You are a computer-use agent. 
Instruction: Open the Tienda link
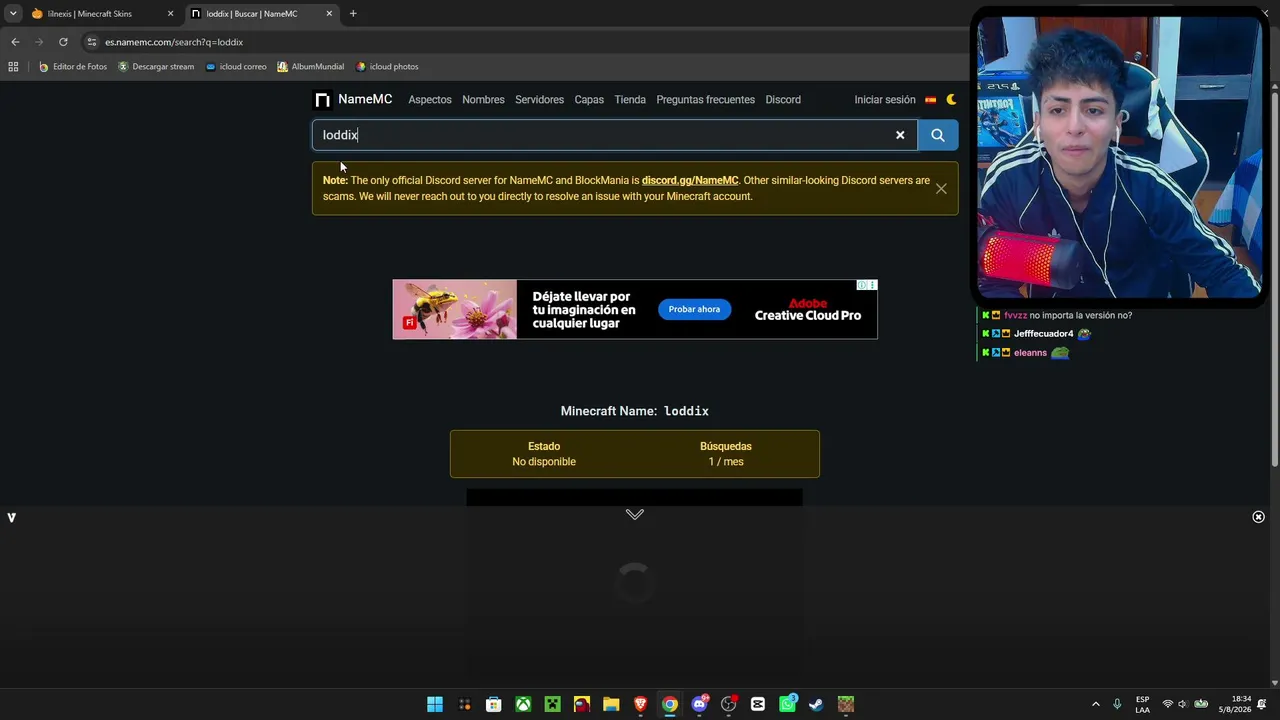pos(630,100)
